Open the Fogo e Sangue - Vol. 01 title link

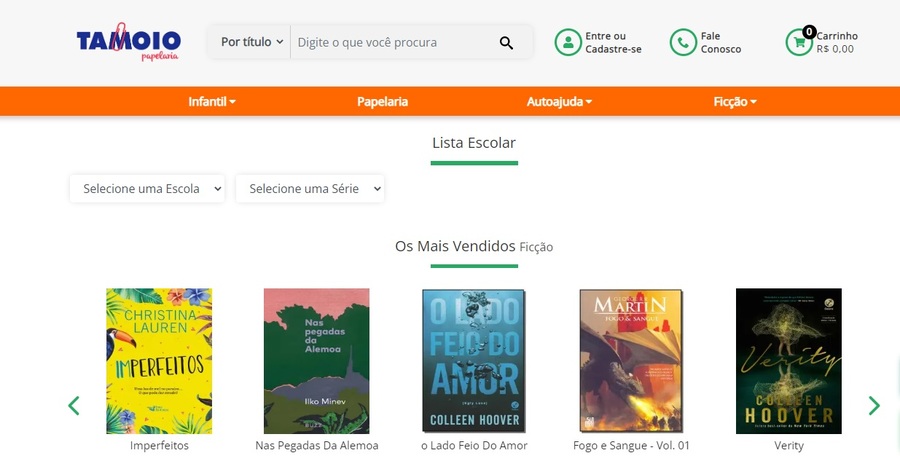click(631, 445)
